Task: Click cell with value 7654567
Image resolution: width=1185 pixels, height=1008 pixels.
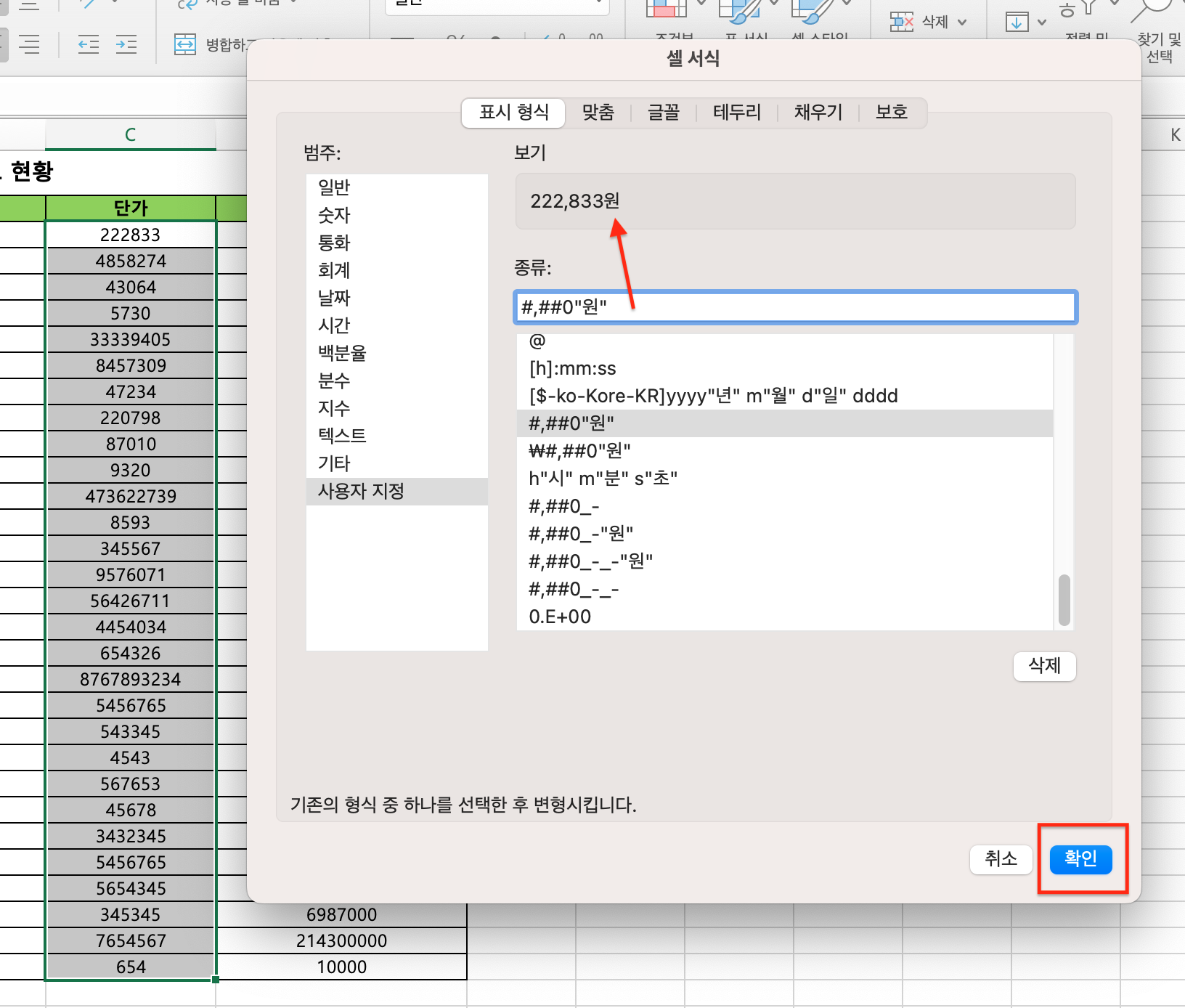Action: [x=131, y=941]
